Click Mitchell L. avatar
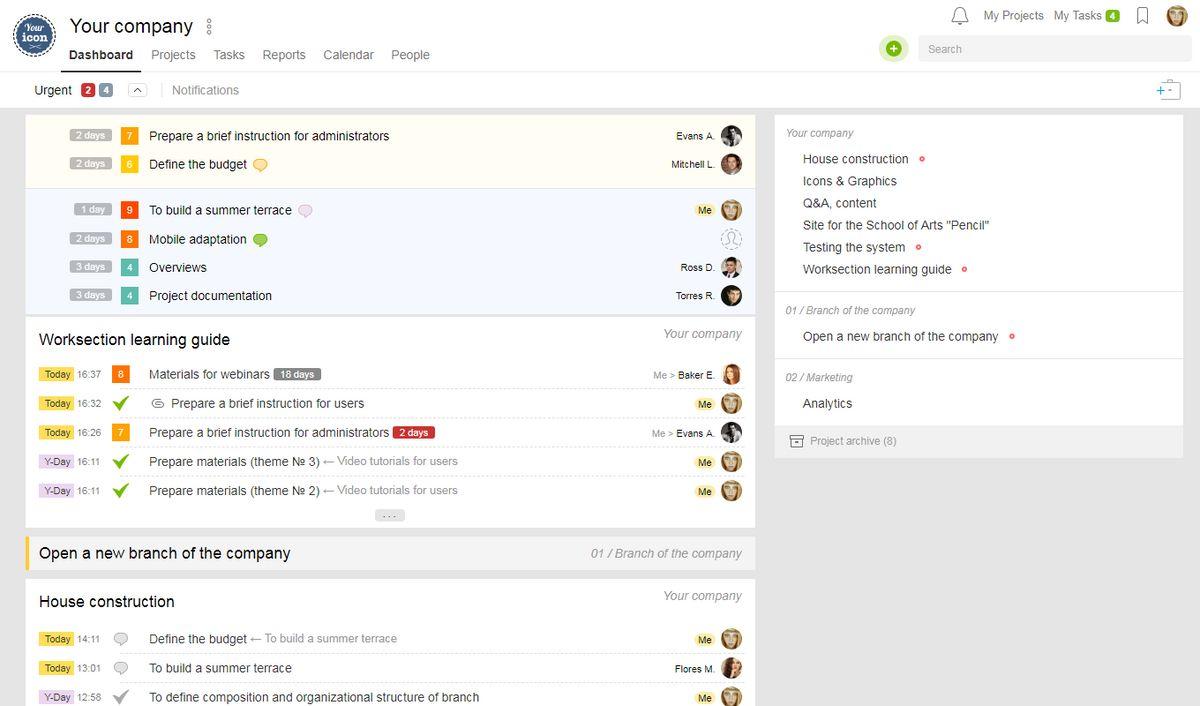 point(731,164)
